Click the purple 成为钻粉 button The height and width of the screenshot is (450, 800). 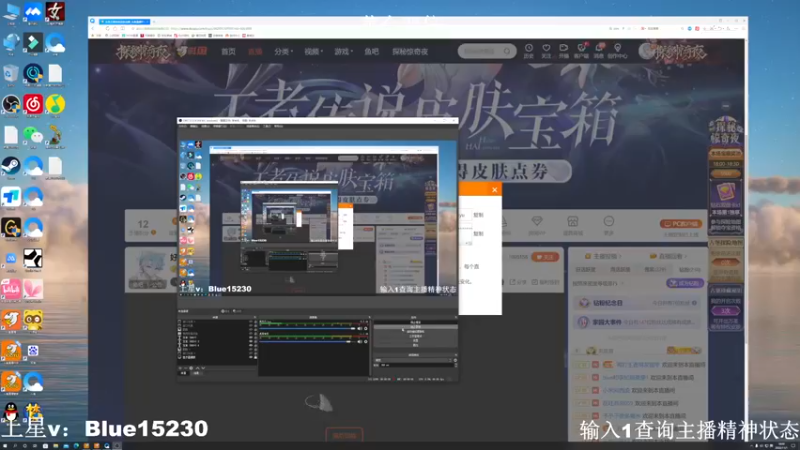(685, 283)
